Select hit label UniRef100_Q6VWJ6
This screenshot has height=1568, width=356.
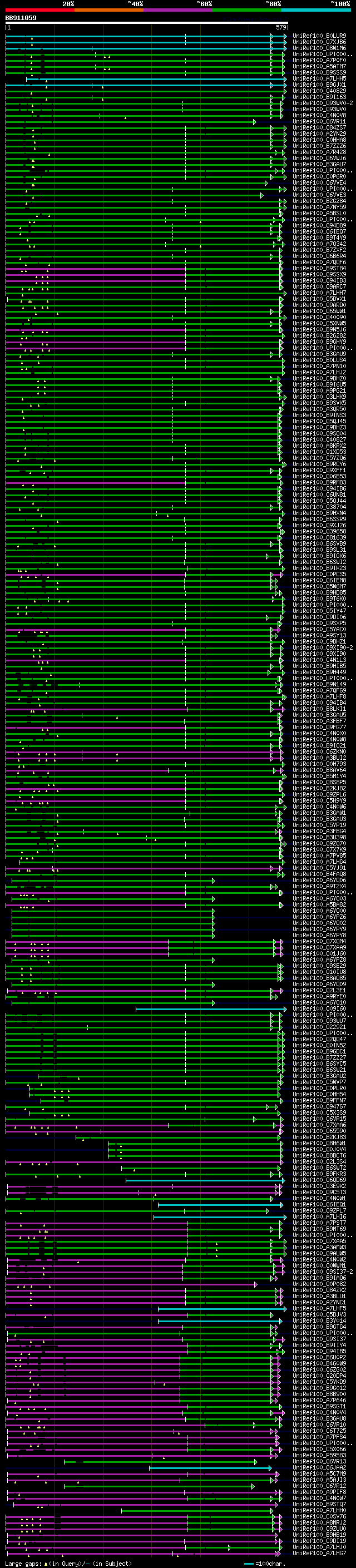point(319,159)
